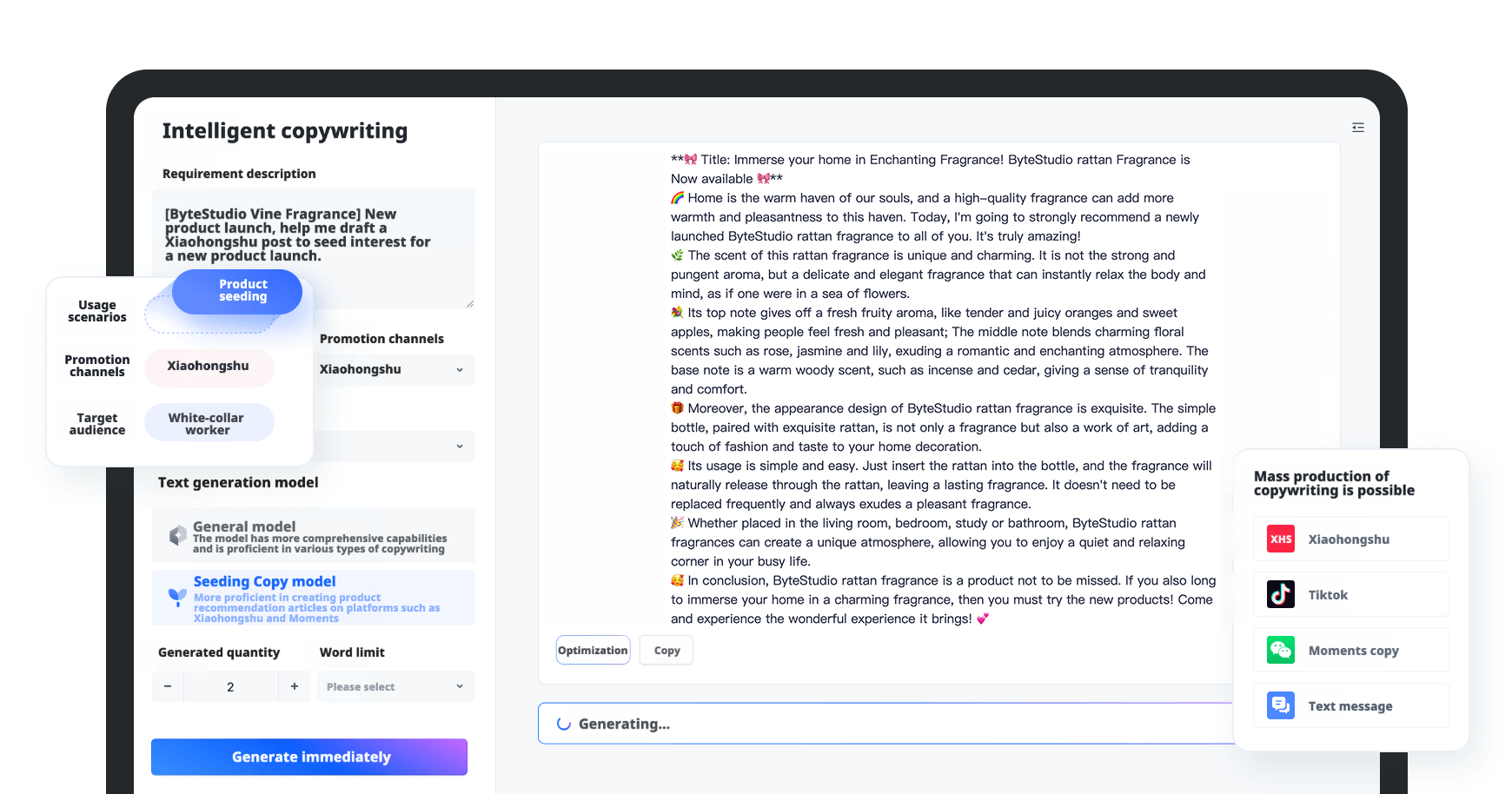Click the Xiaohongshu XHS red icon
The width and height of the screenshot is (1512, 794).
point(1281,539)
